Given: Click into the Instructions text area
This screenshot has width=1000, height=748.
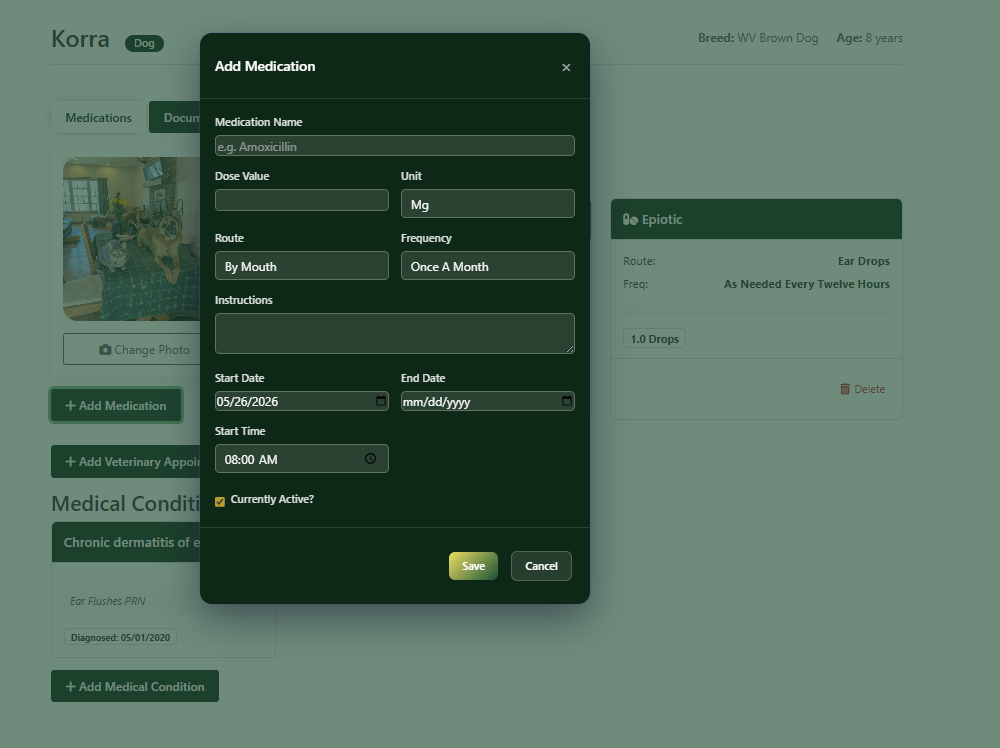Looking at the screenshot, I should pos(395,334).
